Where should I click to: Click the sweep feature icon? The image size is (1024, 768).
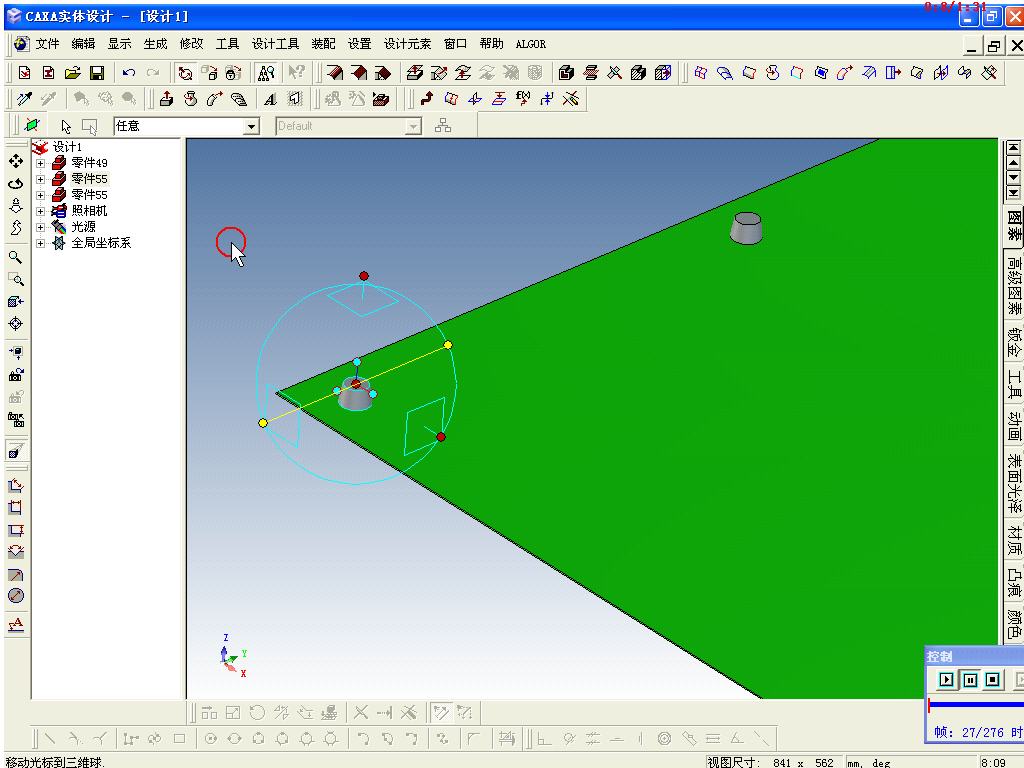pyautogui.click(x=215, y=99)
